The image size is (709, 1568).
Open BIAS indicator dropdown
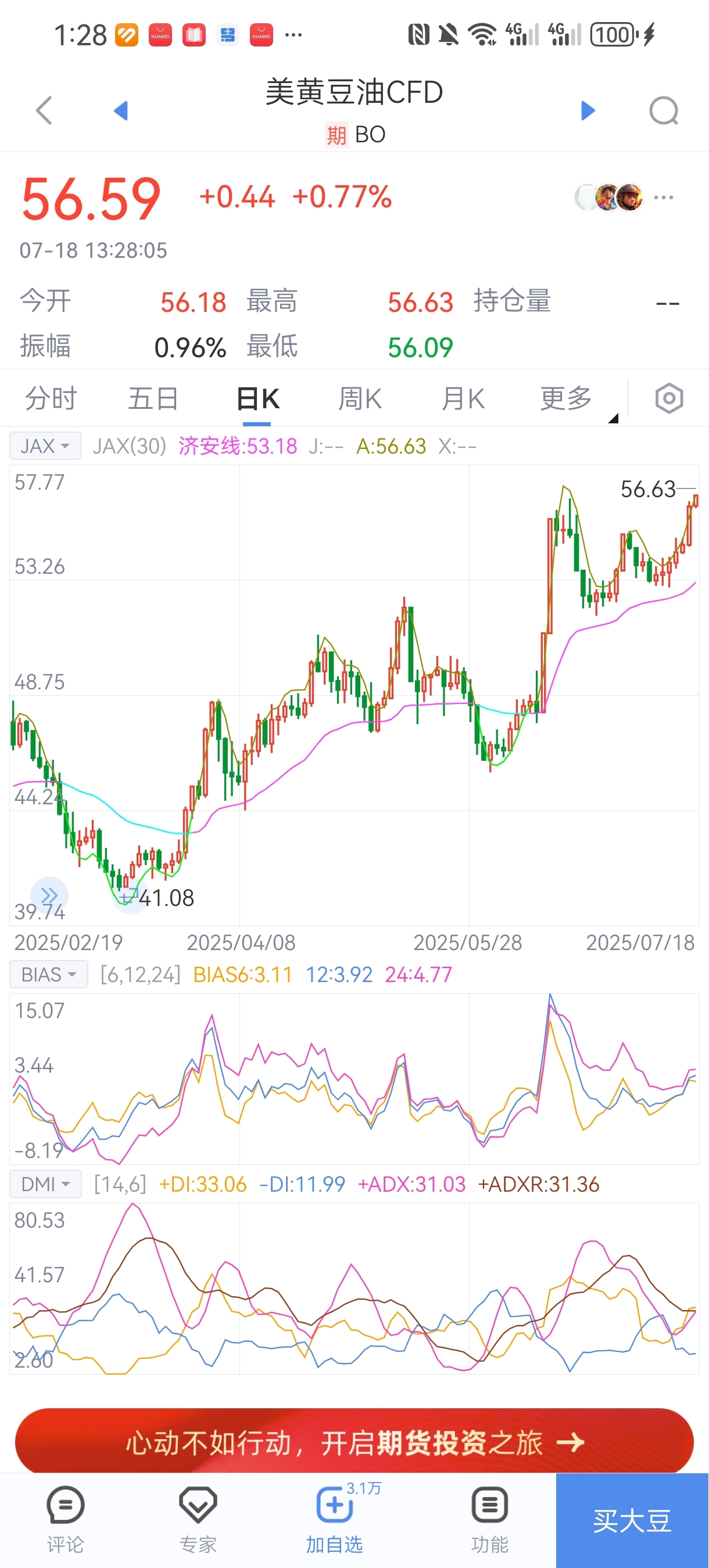click(x=49, y=974)
